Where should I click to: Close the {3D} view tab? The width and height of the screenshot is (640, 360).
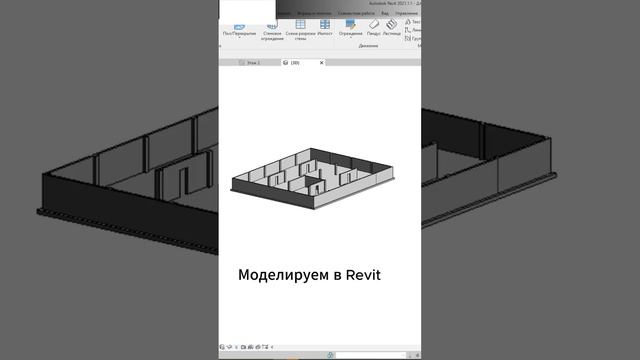(322, 62)
